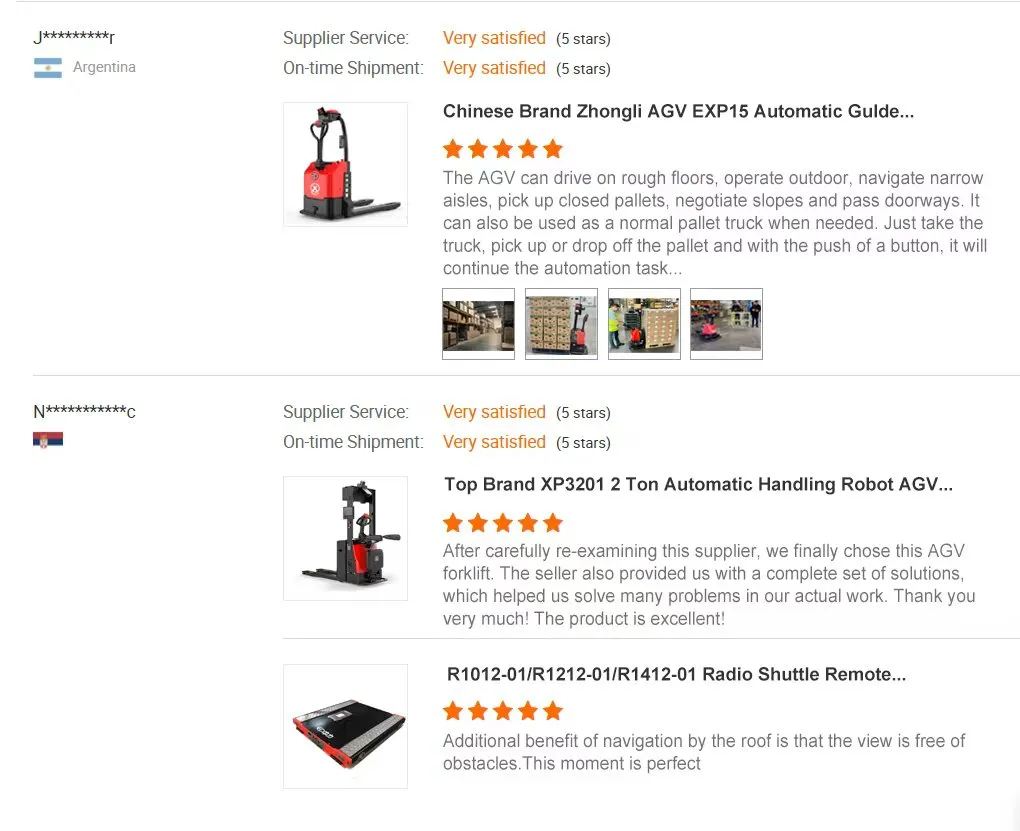Open the Zhongli AGV EXP15 product image
The width and height of the screenshot is (1020, 831).
(345, 164)
